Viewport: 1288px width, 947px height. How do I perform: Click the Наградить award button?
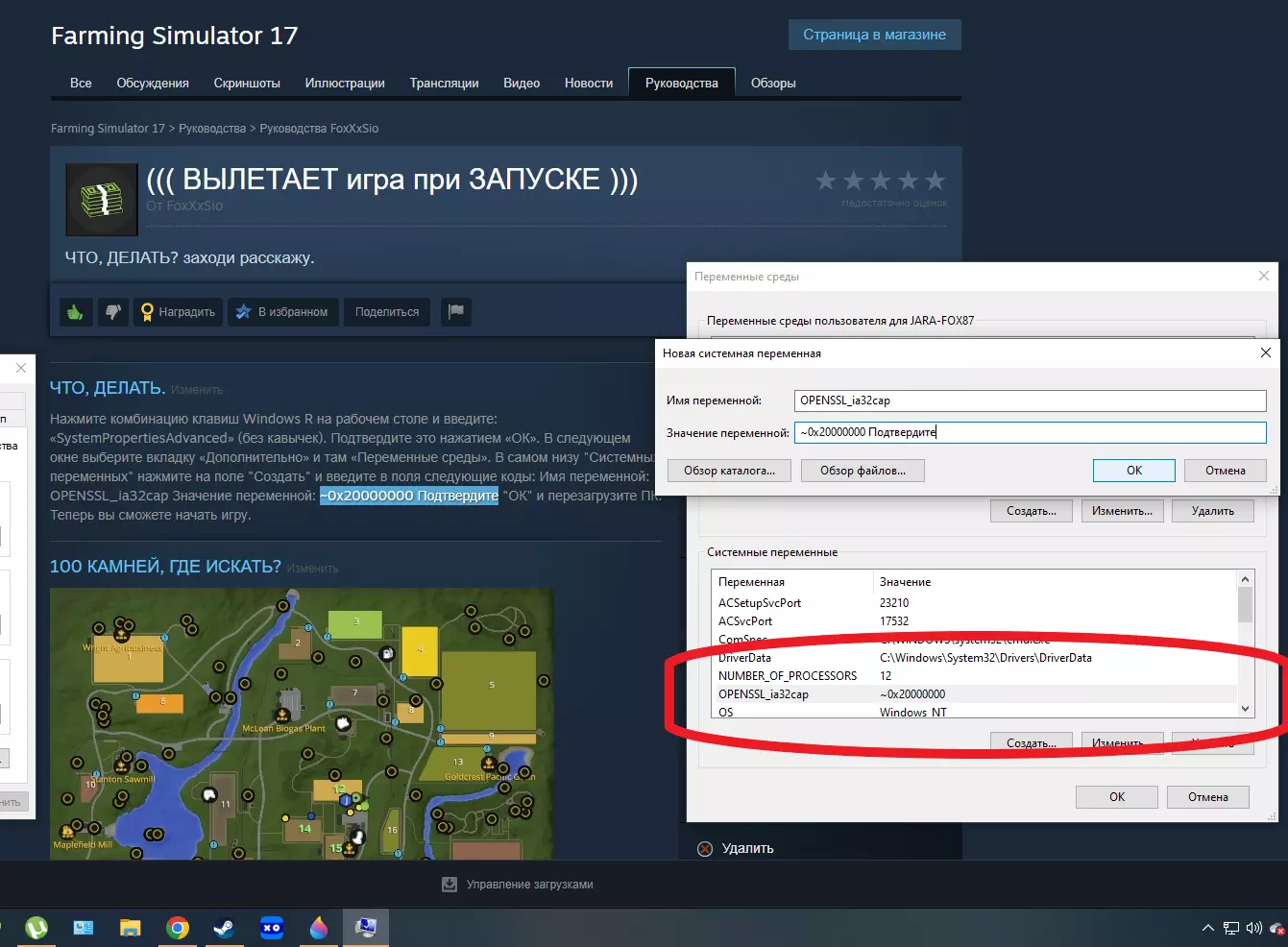[x=178, y=311]
